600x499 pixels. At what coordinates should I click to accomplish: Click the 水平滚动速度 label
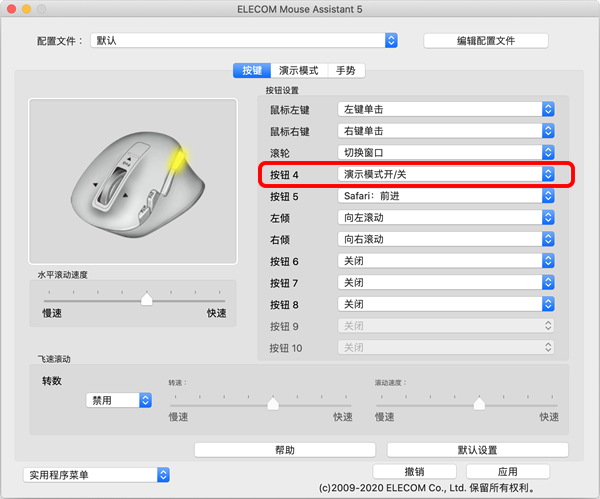click(x=62, y=275)
